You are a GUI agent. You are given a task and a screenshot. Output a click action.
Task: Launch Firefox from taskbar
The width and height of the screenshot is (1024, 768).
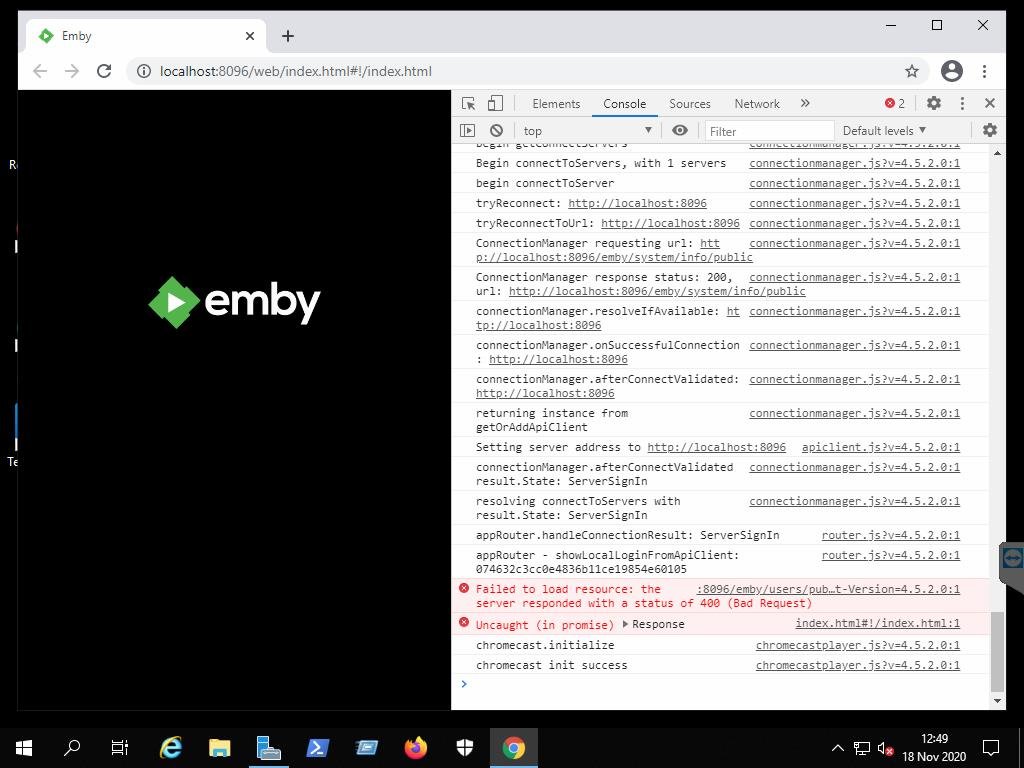(415, 748)
